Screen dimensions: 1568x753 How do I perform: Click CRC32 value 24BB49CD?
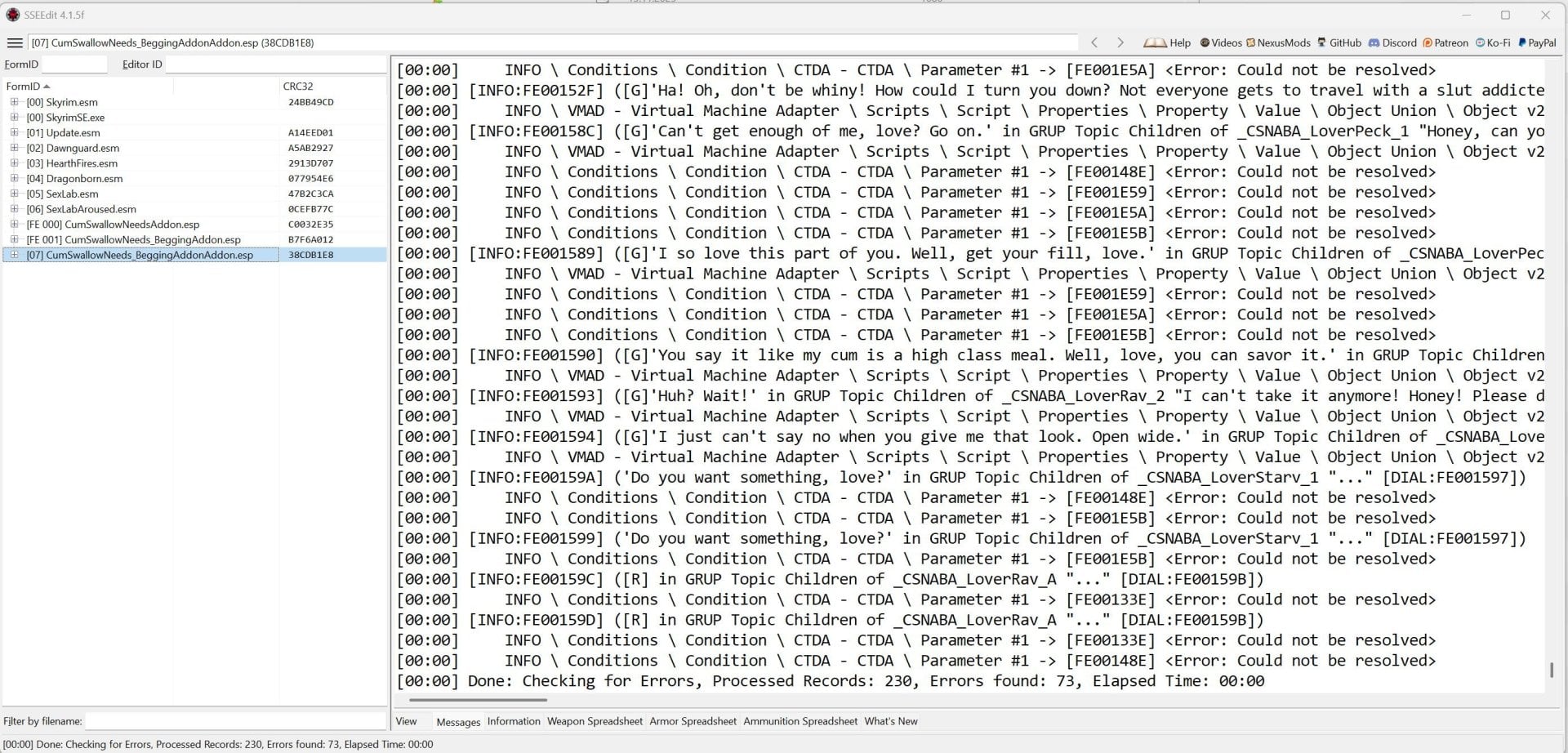point(311,102)
